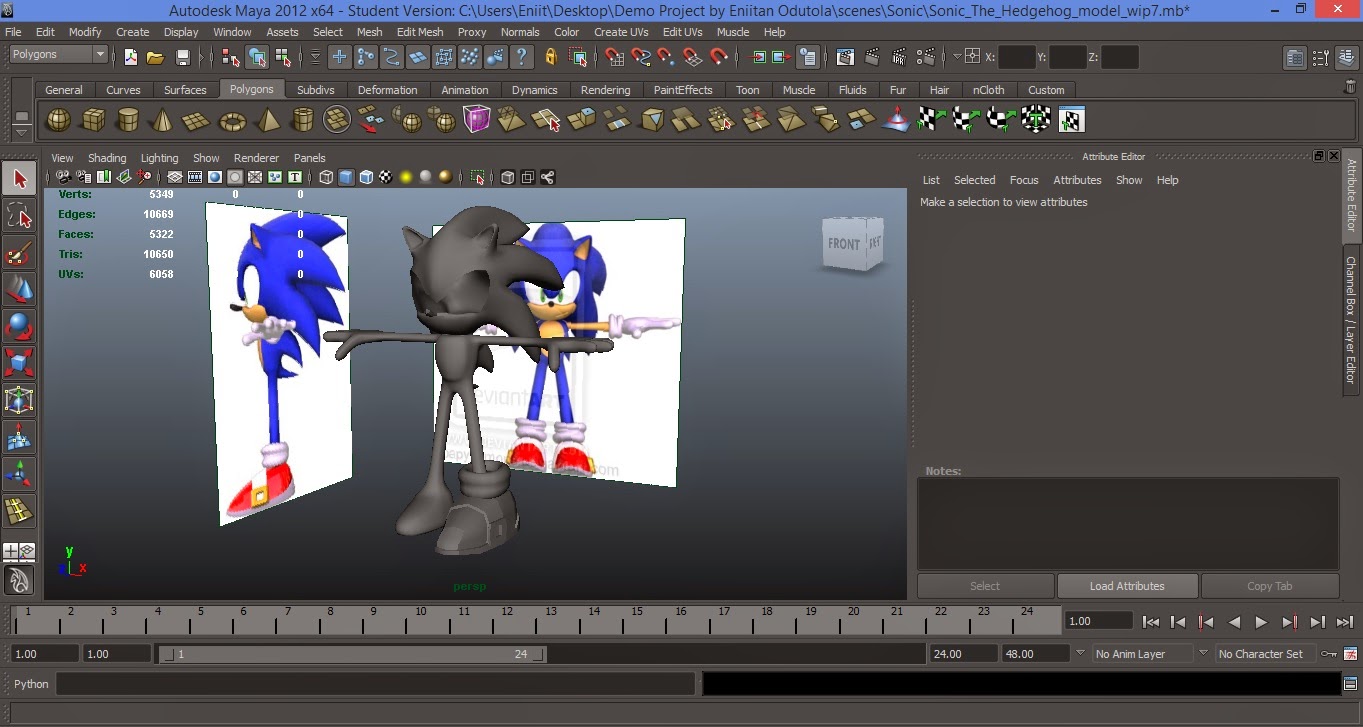Screen dimensions: 1363x727
Task: Create a polygon cone from the shelf
Action: point(162,121)
